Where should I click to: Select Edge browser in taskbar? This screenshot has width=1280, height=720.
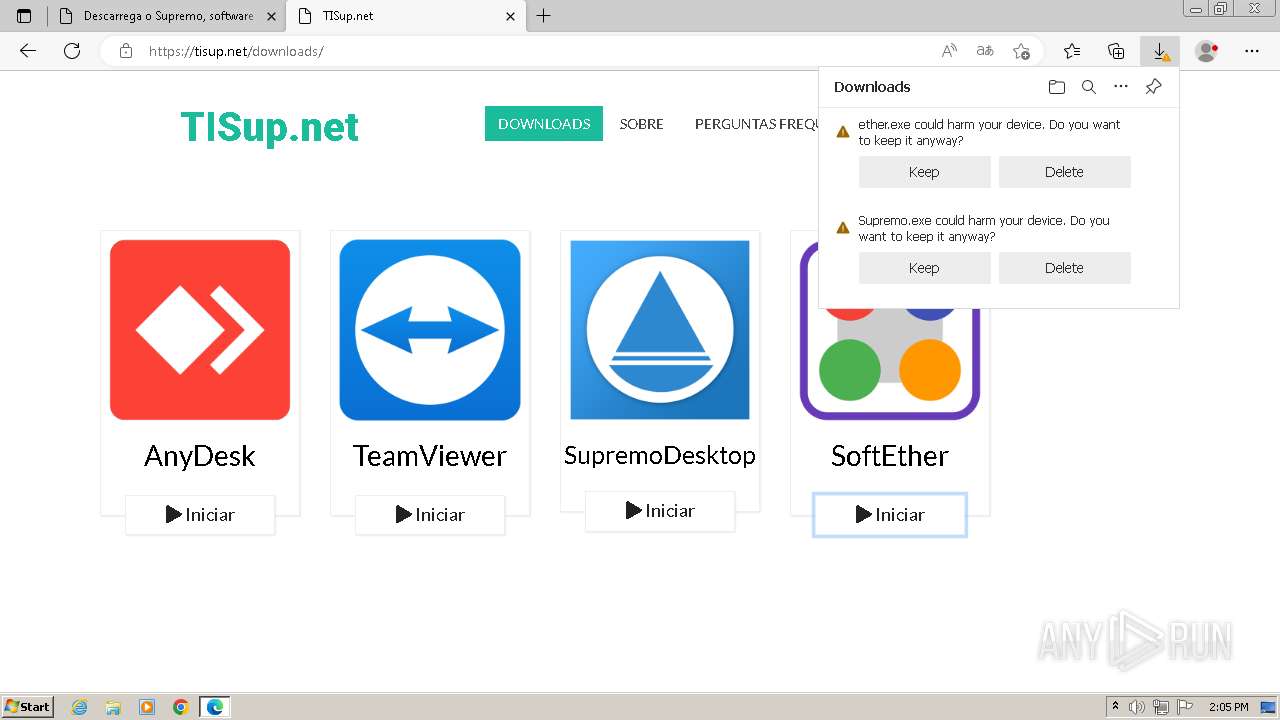pos(215,707)
